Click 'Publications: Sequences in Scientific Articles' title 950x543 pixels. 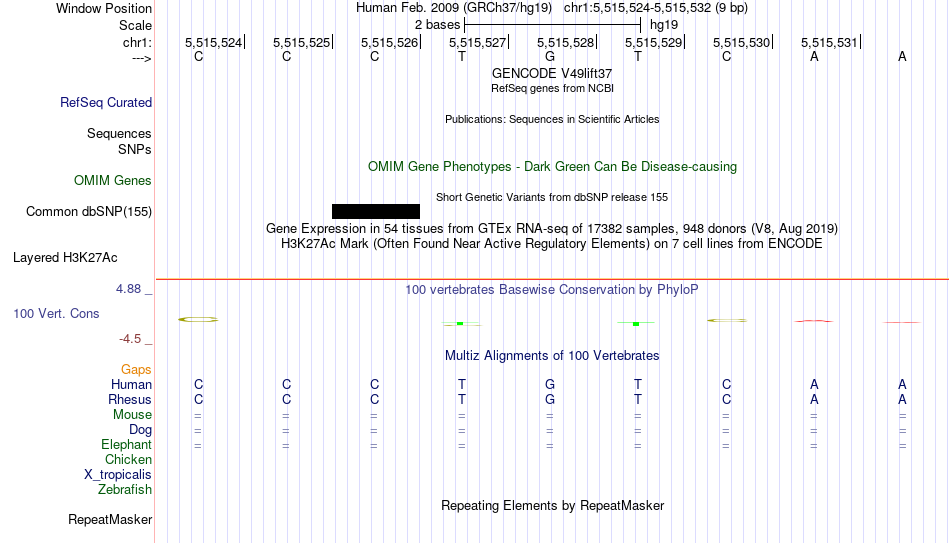coord(552,119)
